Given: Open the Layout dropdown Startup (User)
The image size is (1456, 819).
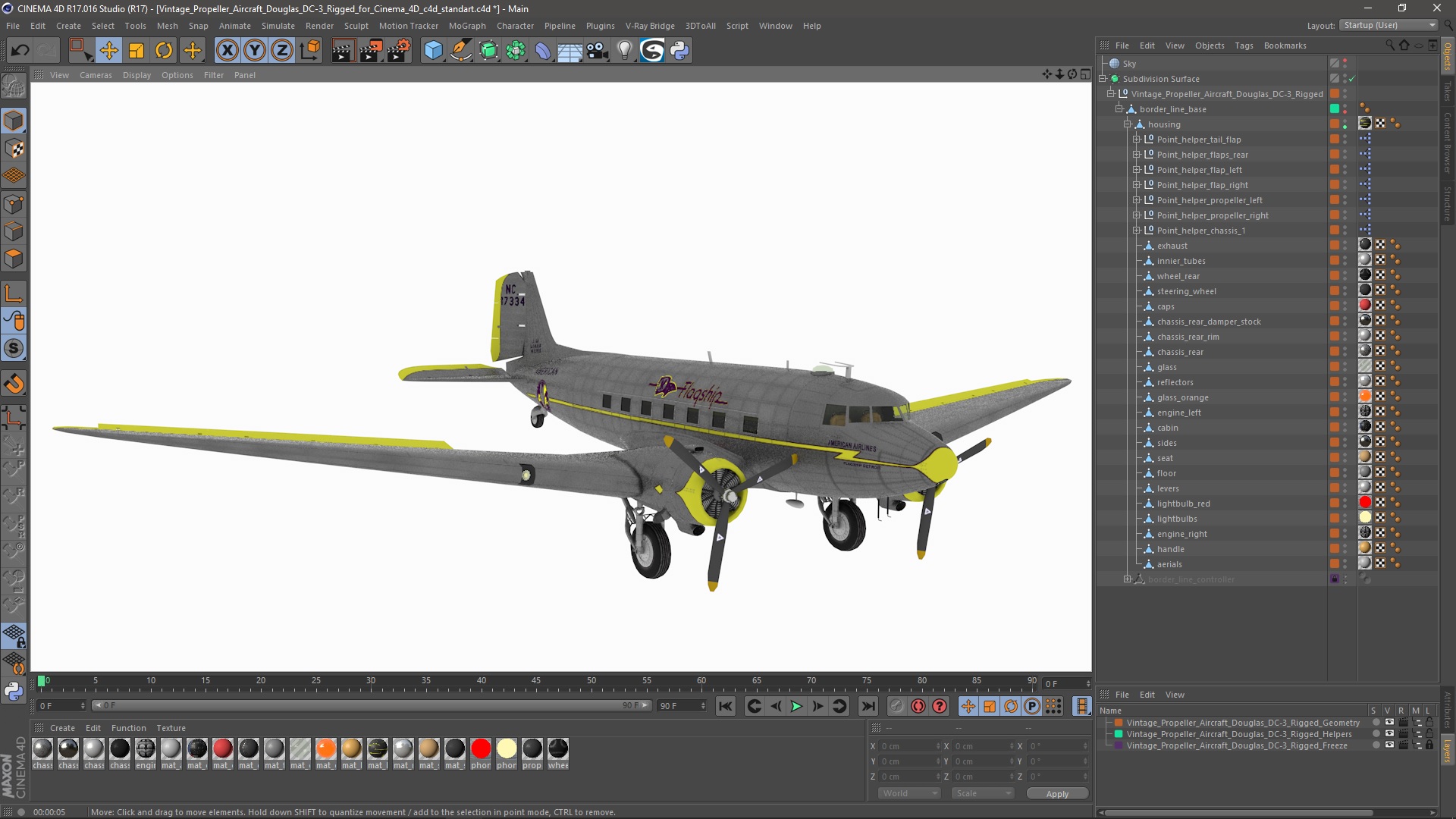Looking at the screenshot, I should (x=1389, y=25).
